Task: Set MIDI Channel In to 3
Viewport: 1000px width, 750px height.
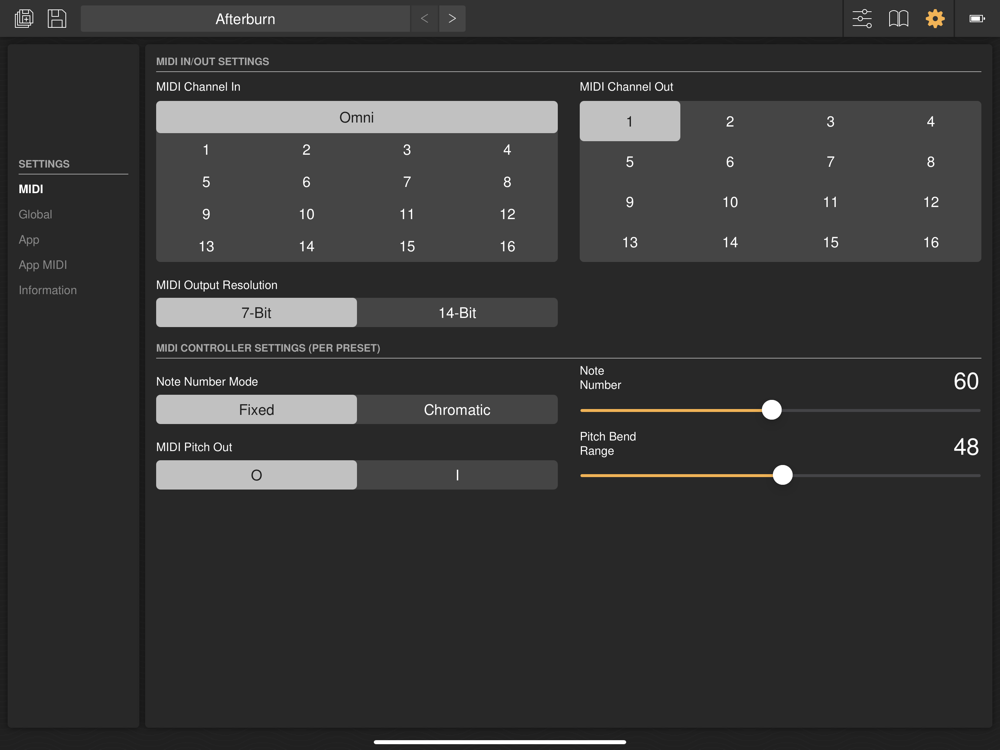Action: point(407,150)
